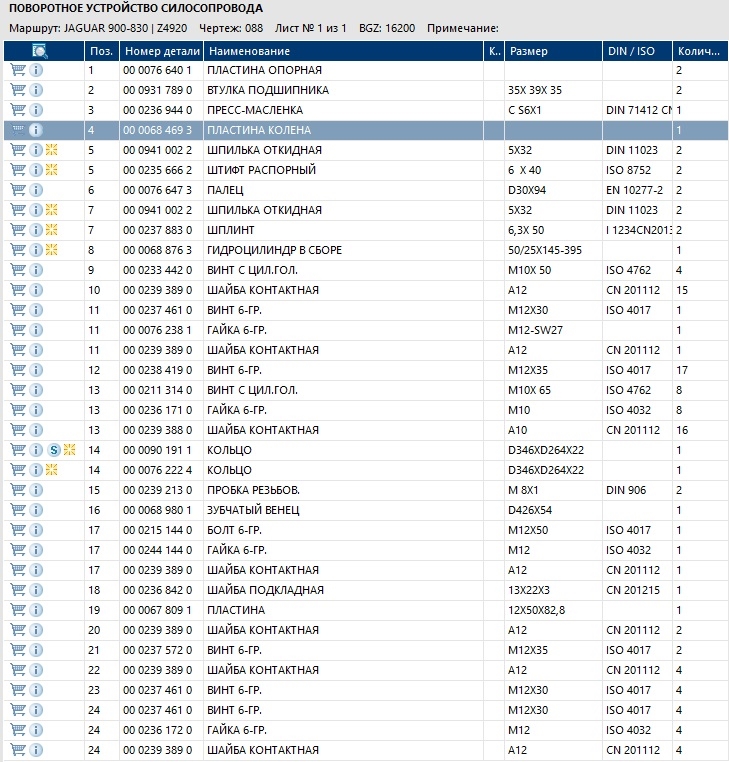The image size is (729, 762).
Task: Open info icon for ПРЕСС-МАСЛЕНКА
Action: point(36,110)
